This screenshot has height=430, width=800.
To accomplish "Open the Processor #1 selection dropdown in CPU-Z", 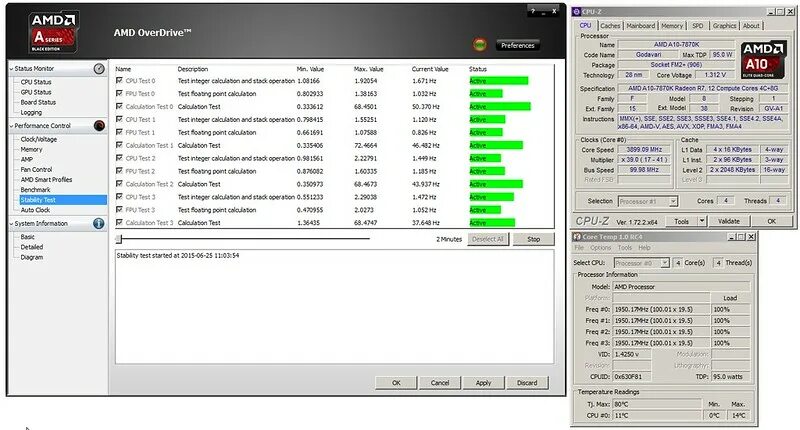I will click(673, 201).
